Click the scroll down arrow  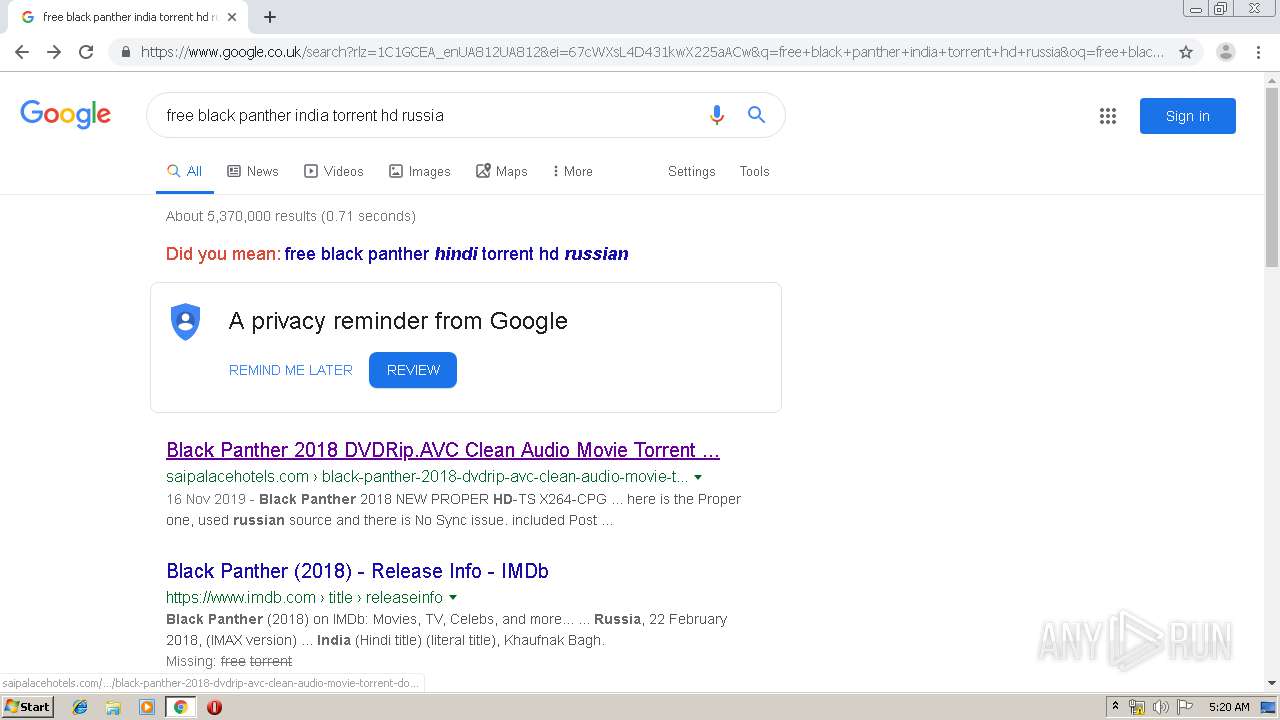[1272, 683]
